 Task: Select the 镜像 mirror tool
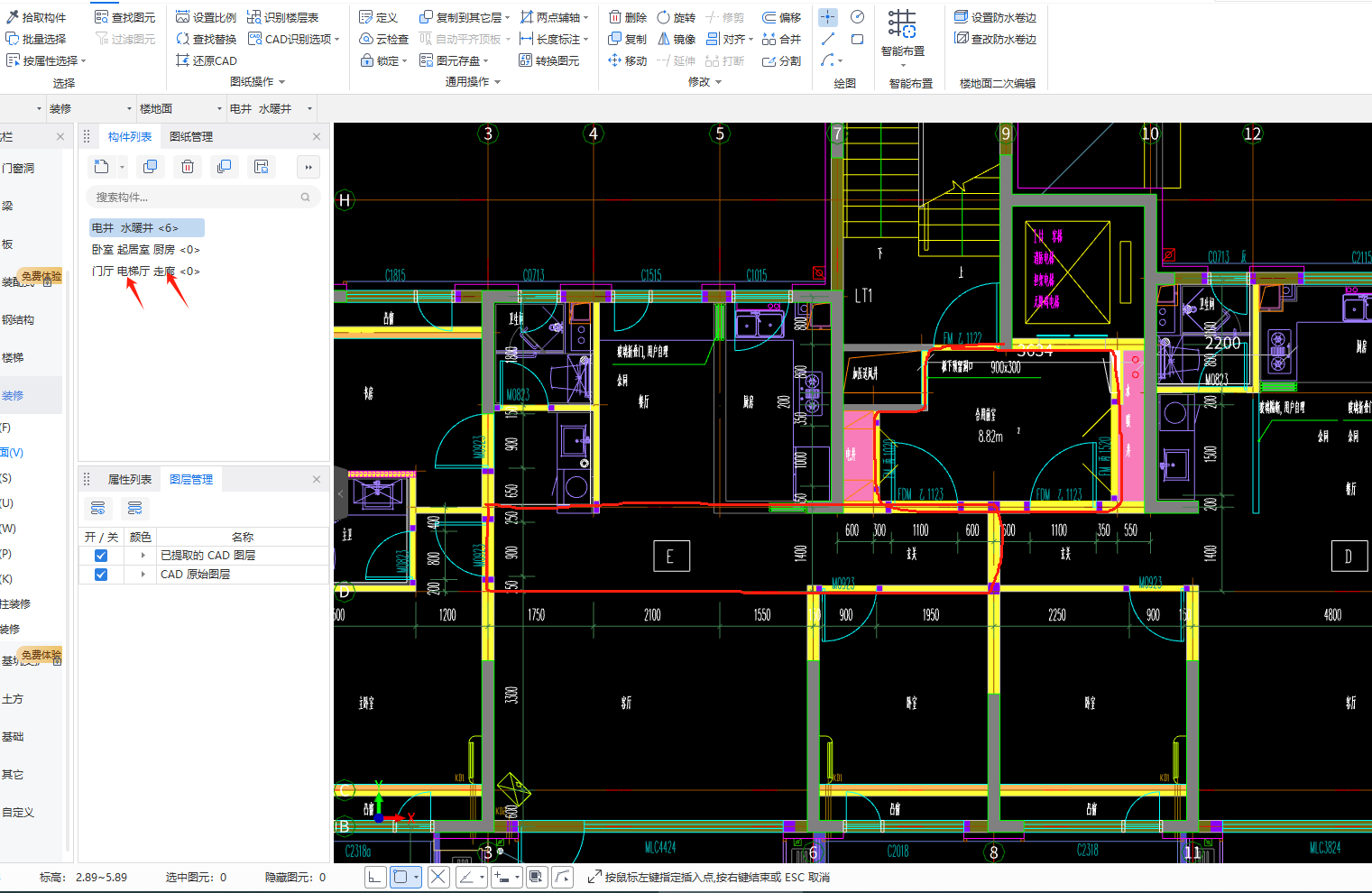pos(677,39)
